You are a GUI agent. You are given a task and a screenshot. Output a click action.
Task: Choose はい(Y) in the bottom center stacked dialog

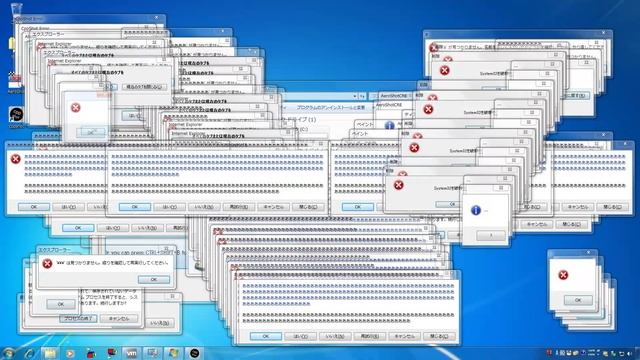[x=300, y=336]
